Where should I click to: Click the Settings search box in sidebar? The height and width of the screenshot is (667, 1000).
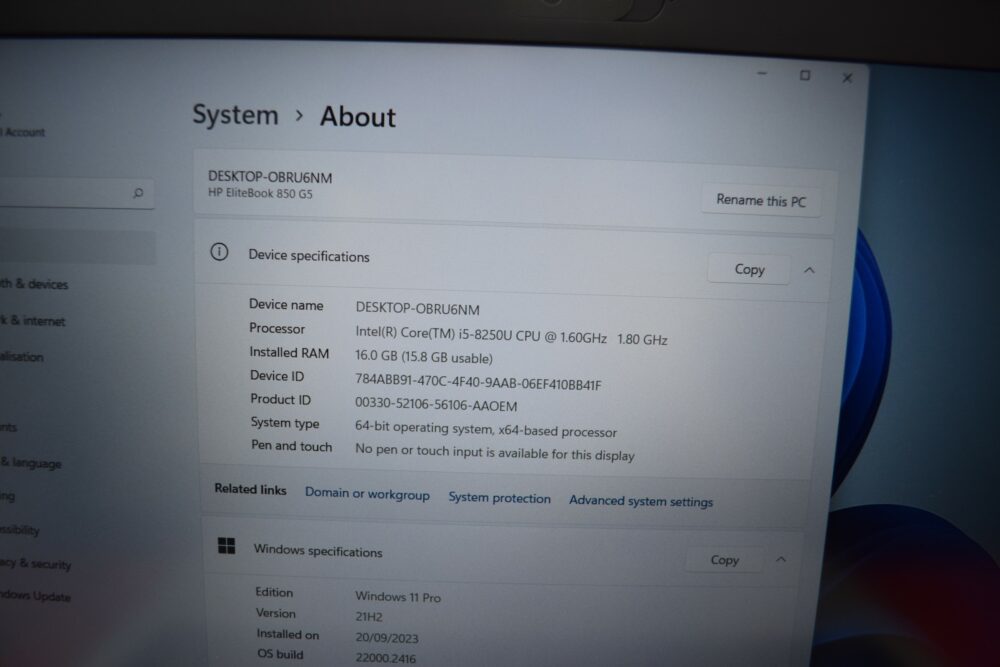(77, 193)
